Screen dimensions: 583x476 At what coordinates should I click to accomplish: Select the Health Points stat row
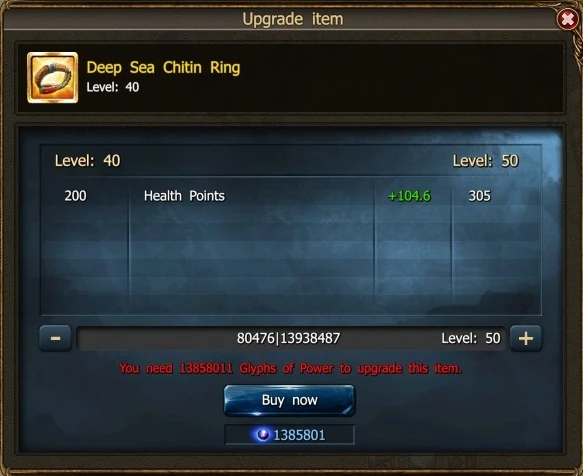coord(291,196)
